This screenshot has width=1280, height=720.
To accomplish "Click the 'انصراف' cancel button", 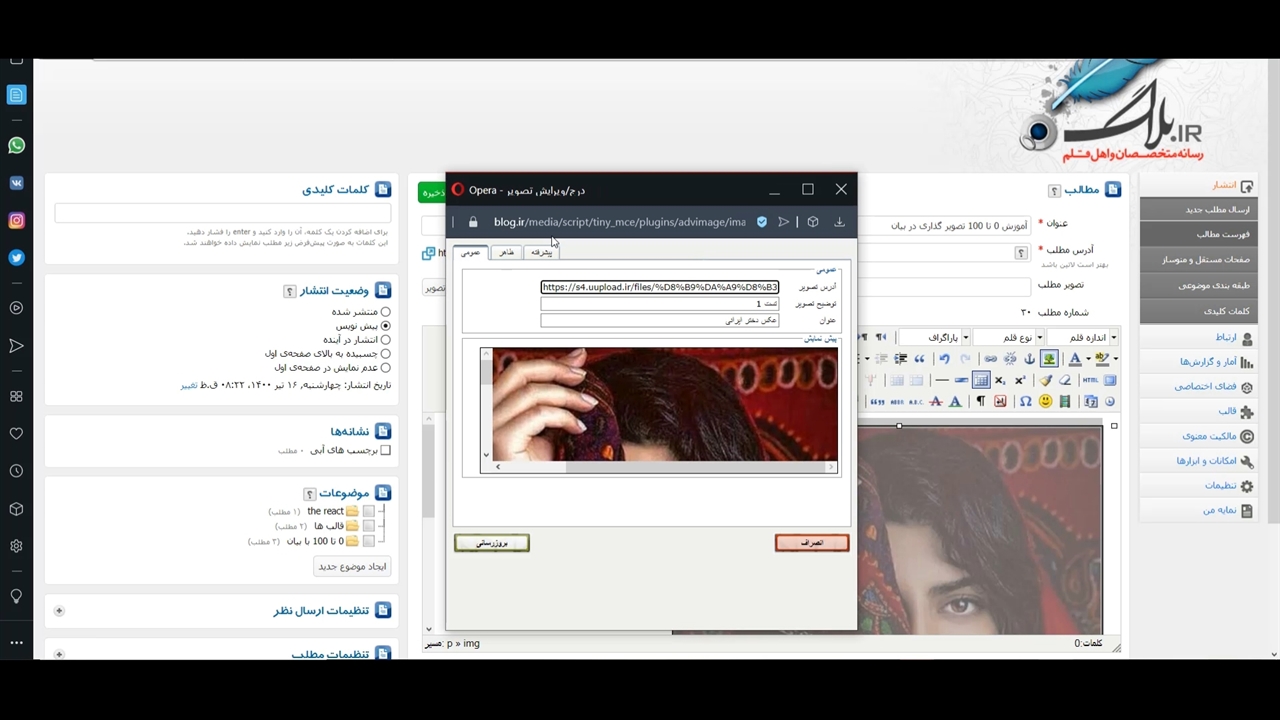I will pyautogui.click(x=811, y=543).
